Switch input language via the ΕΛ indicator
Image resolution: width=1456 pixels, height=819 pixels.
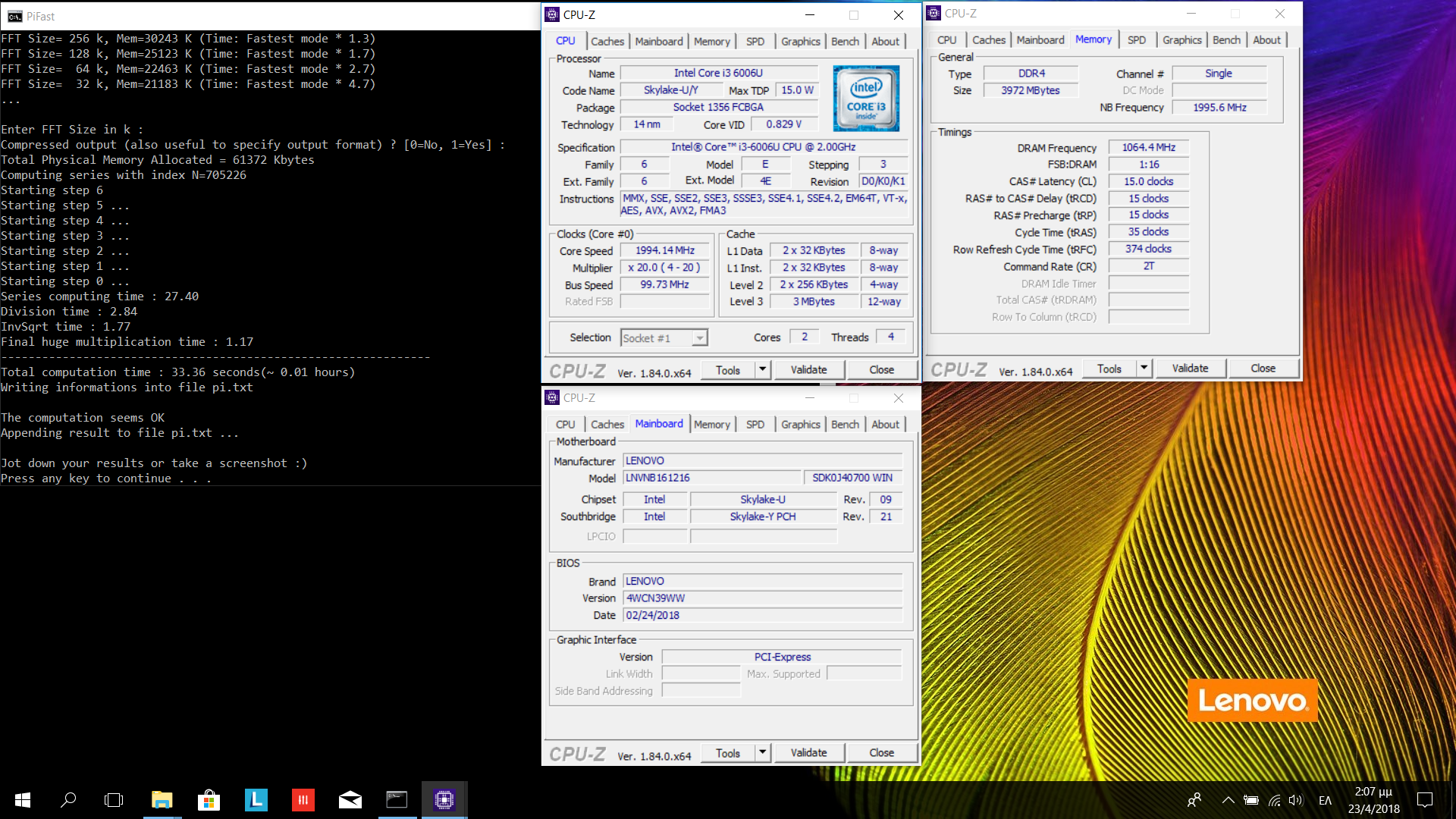coord(1326,800)
